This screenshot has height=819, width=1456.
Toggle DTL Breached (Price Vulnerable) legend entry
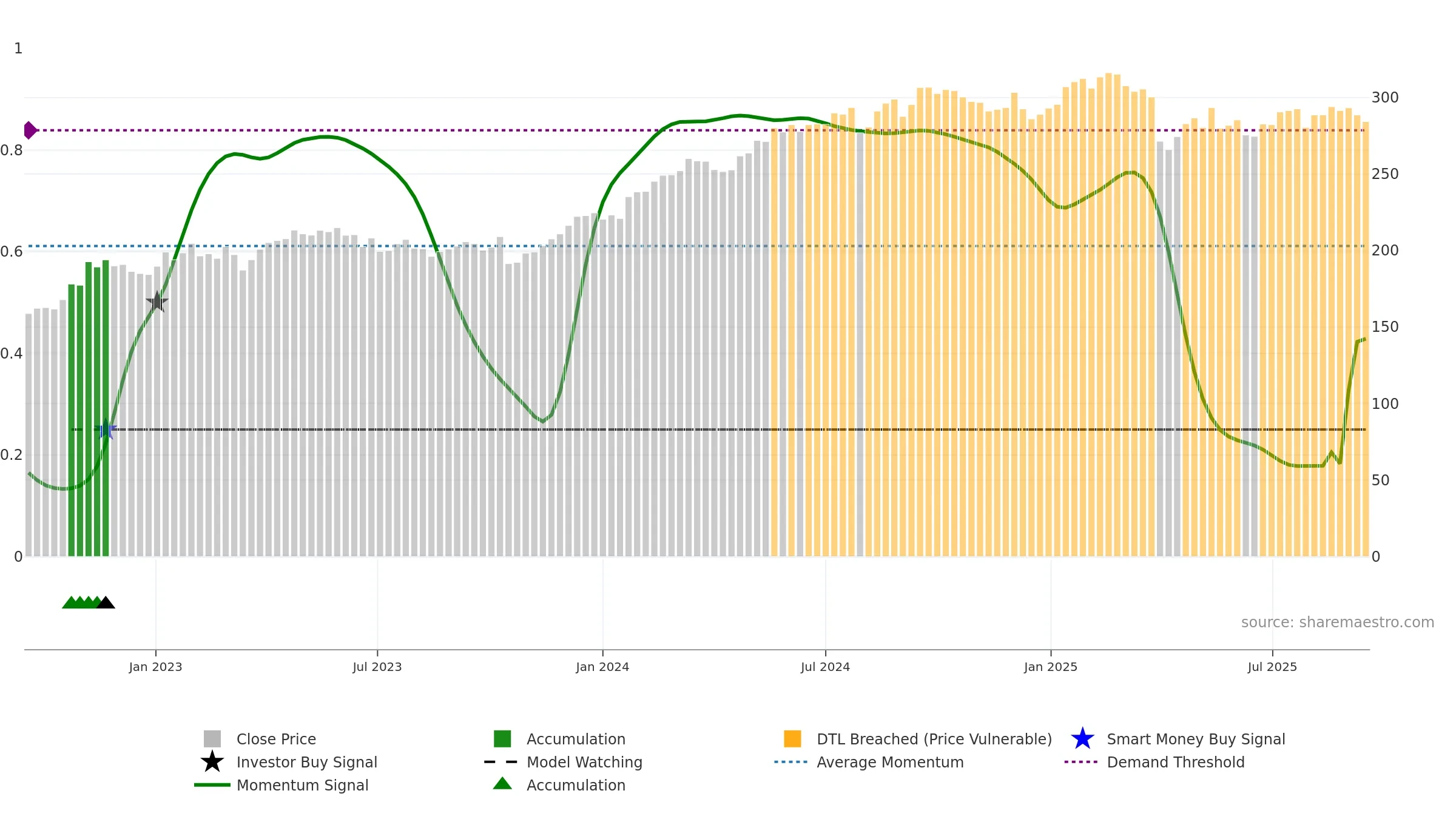pyautogui.click(x=934, y=739)
